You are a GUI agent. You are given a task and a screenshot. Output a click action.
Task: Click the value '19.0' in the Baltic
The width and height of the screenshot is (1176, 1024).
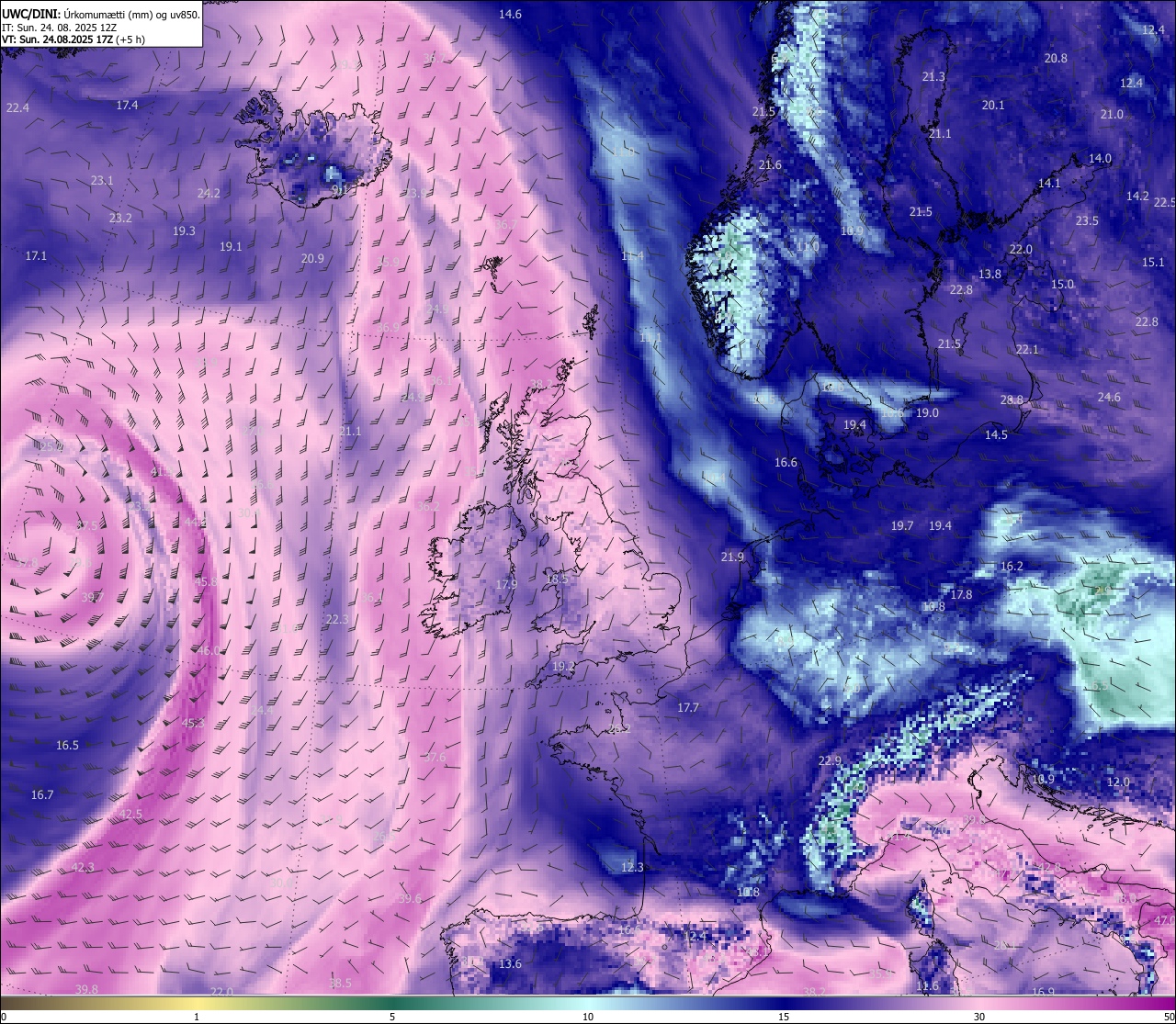pyautogui.click(x=927, y=413)
